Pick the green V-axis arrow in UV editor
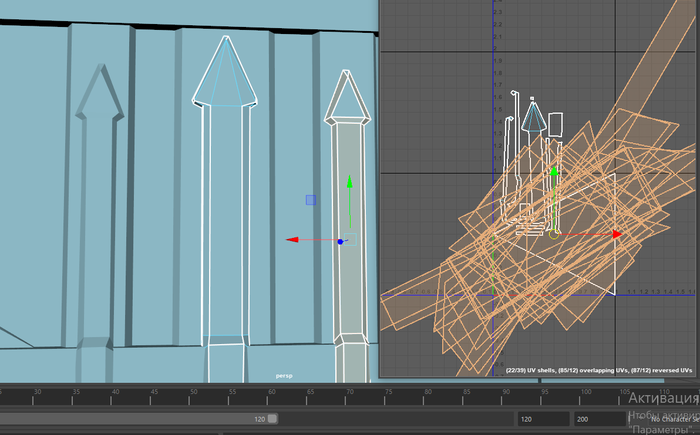Image resolution: width=700 pixels, height=435 pixels. point(554,172)
